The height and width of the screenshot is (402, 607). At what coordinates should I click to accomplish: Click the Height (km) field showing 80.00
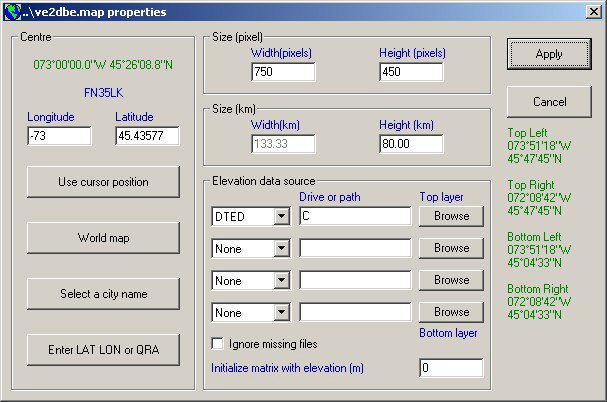click(411, 144)
